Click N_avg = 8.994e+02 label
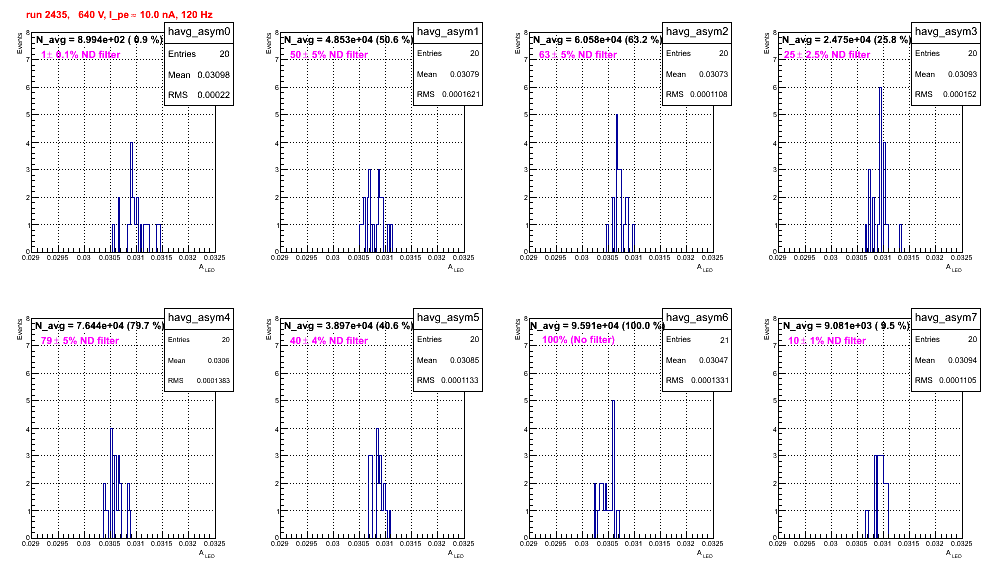This screenshot has height=572, width=996. point(98,40)
